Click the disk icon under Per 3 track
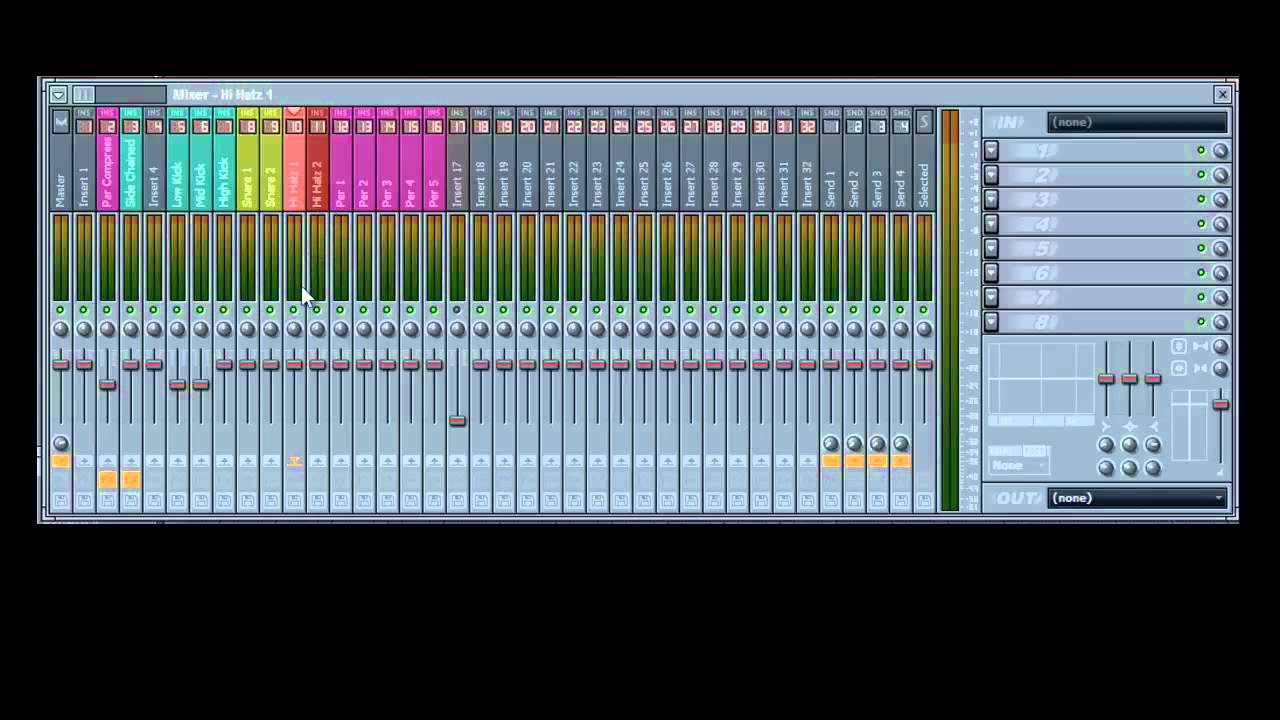The height and width of the screenshot is (720, 1280). [387, 499]
